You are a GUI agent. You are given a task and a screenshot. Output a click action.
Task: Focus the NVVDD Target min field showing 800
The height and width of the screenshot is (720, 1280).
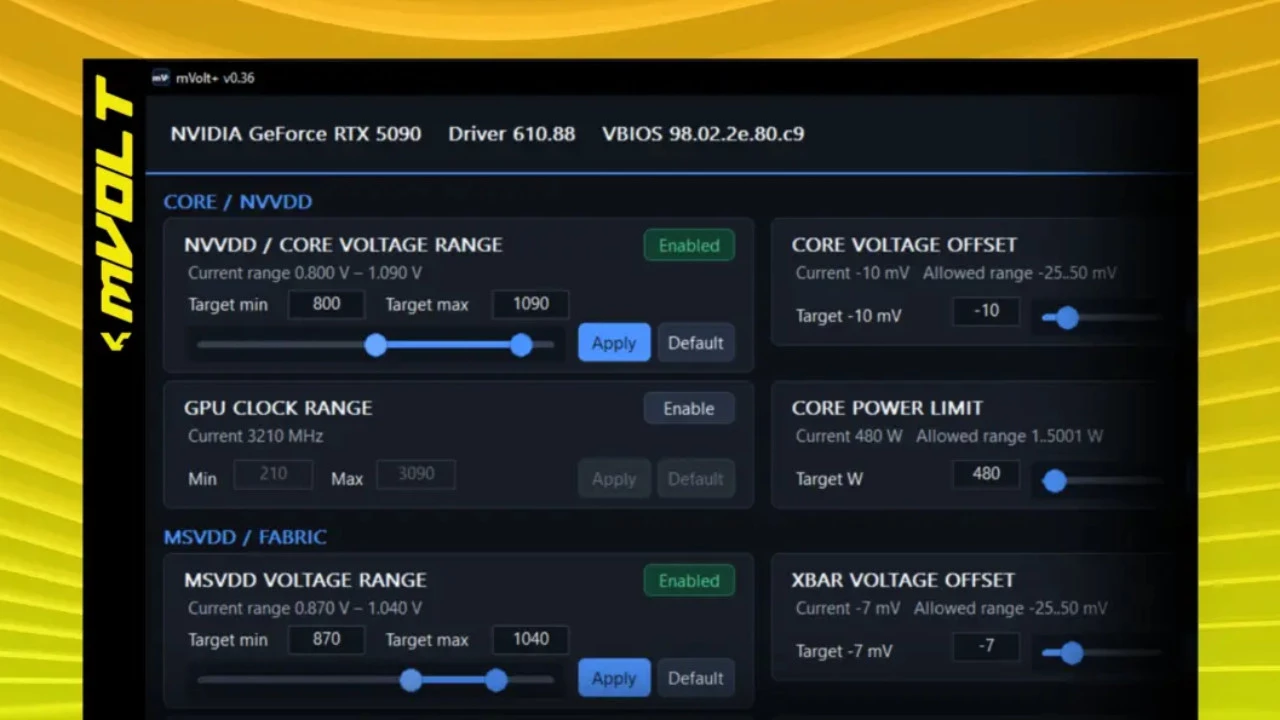tap(327, 304)
